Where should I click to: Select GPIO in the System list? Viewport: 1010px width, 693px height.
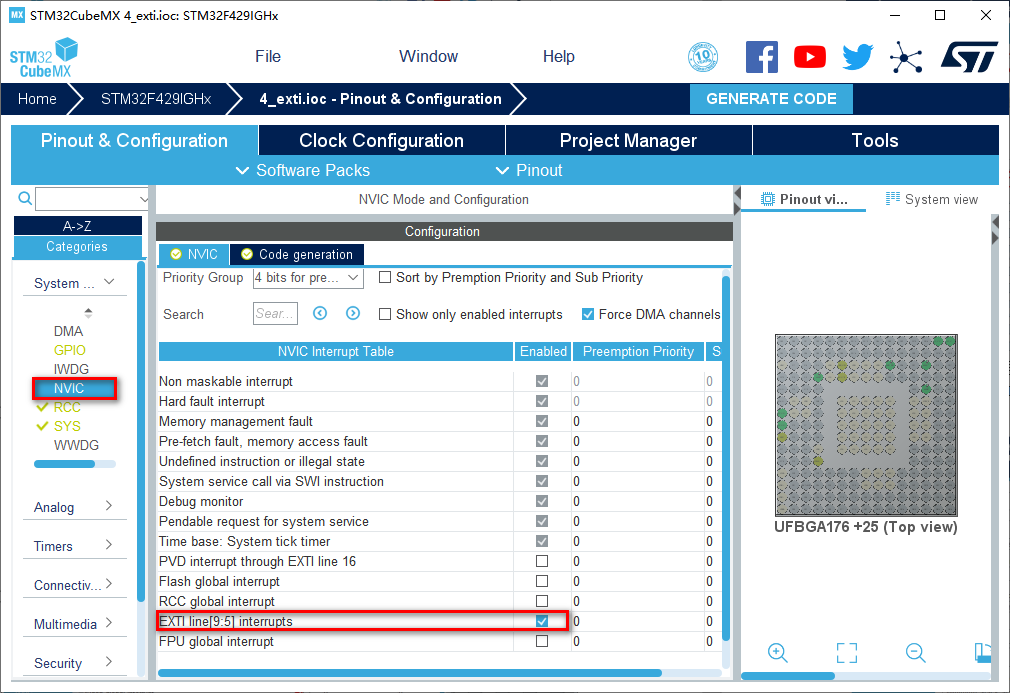[70, 350]
